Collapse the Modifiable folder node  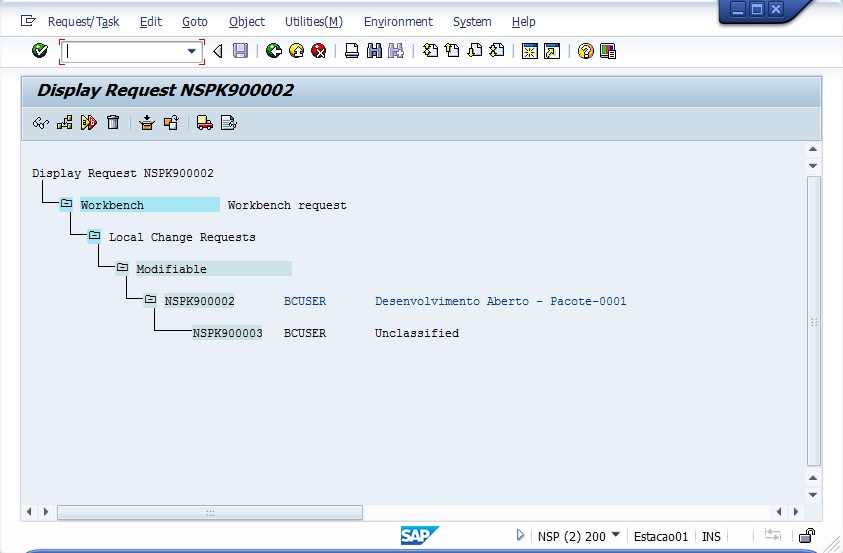click(122, 269)
